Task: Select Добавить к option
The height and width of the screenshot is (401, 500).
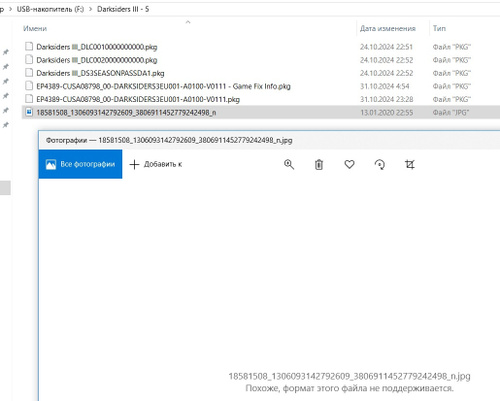Action: tap(163, 164)
